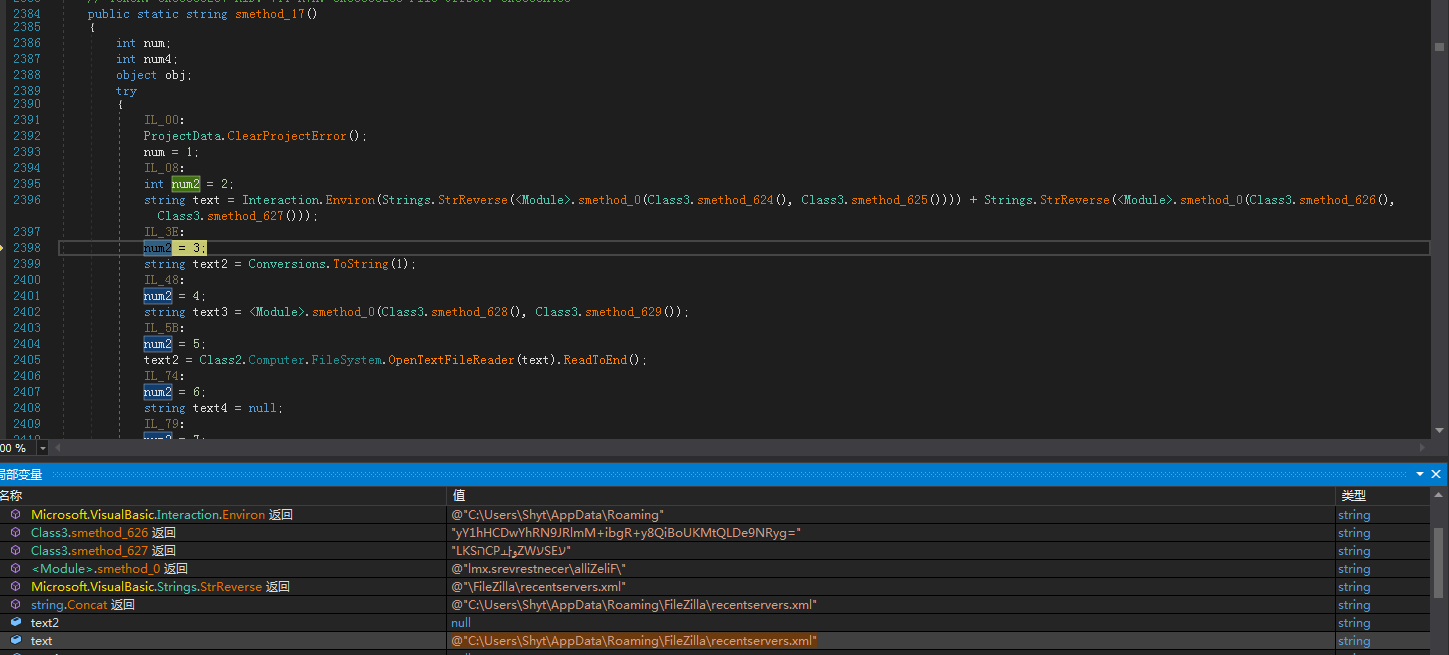Select the Microsoft.VisualBasic.Interaction.Environ return row
Viewport: 1449px width, 655px height.
716,515
